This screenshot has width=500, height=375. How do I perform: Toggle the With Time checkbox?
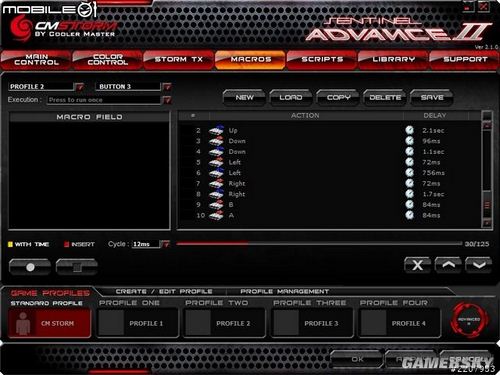coord(10,244)
